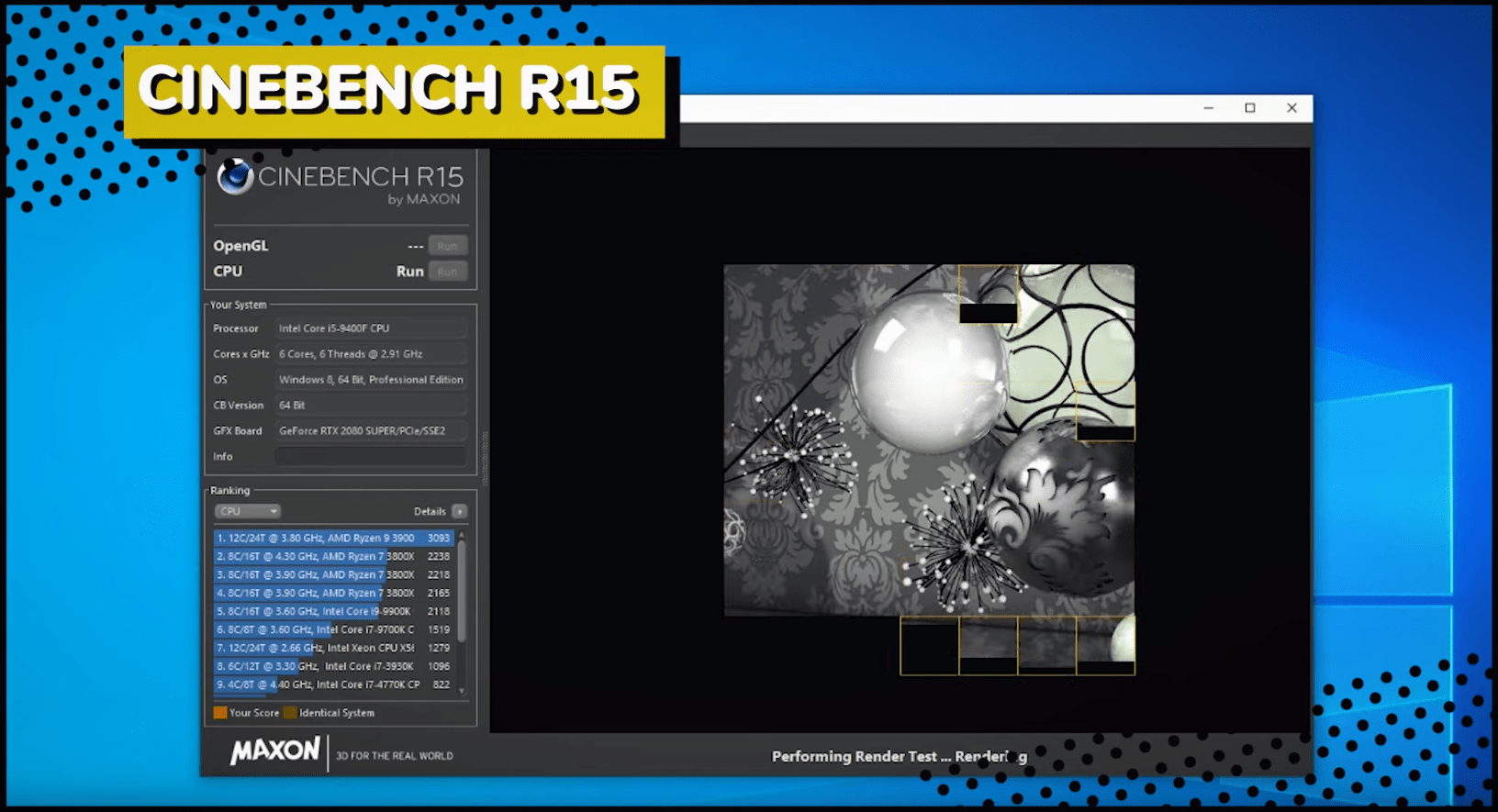
Task: Click the ranking list scrollbar thumb
Action: 462,591
